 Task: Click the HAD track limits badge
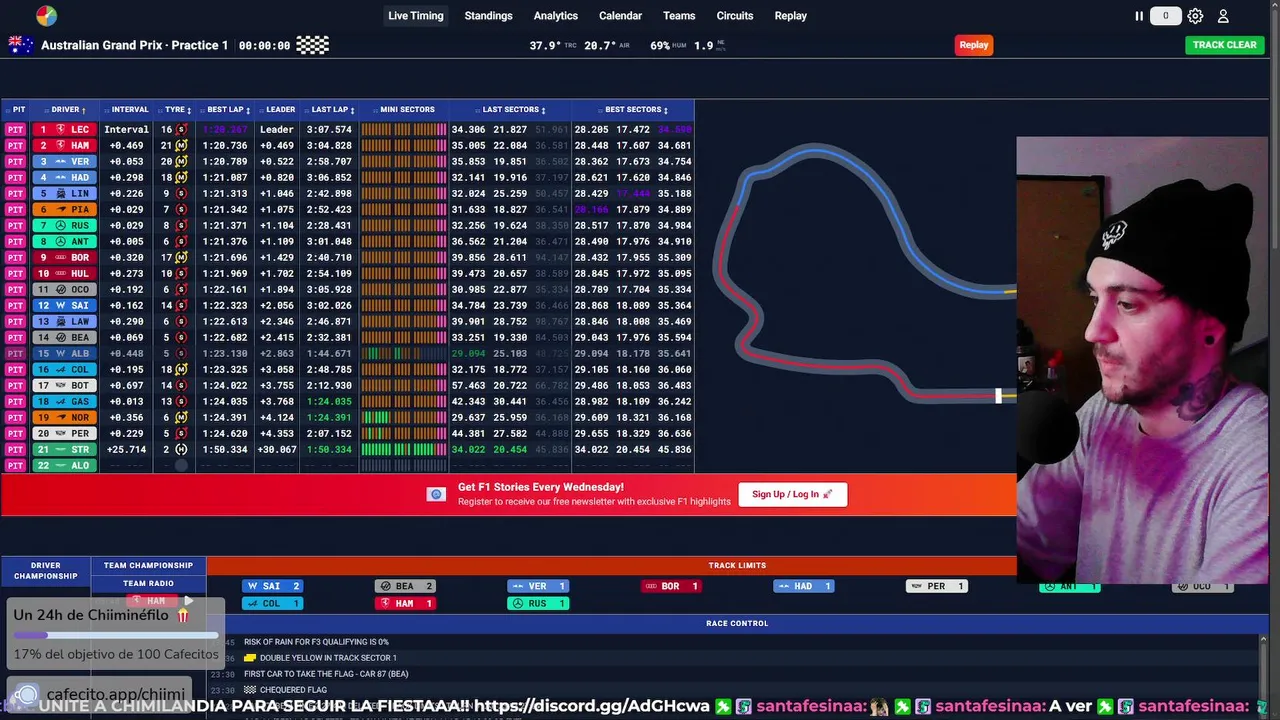[804, 586]
